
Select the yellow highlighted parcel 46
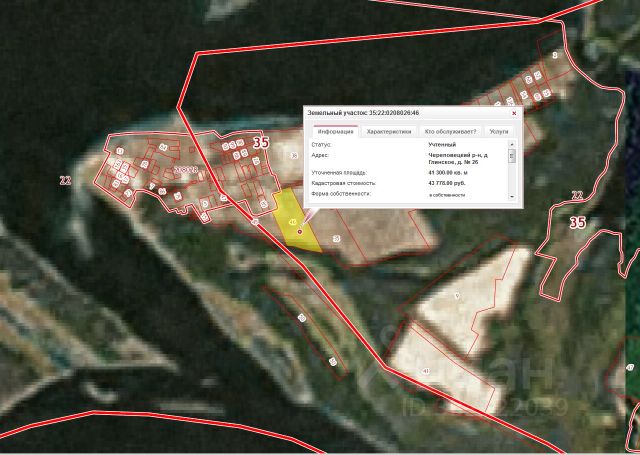click(x=295, y=222)
